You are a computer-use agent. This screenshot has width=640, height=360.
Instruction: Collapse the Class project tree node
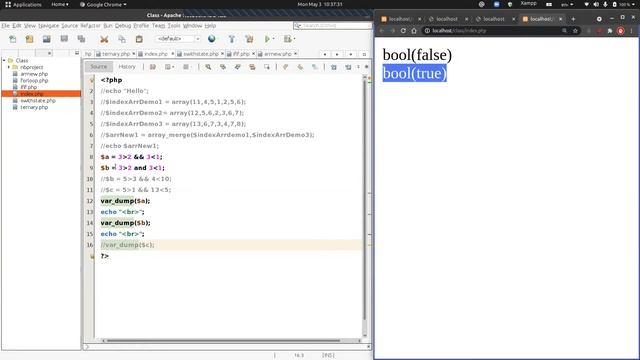(x=4, y=60)
